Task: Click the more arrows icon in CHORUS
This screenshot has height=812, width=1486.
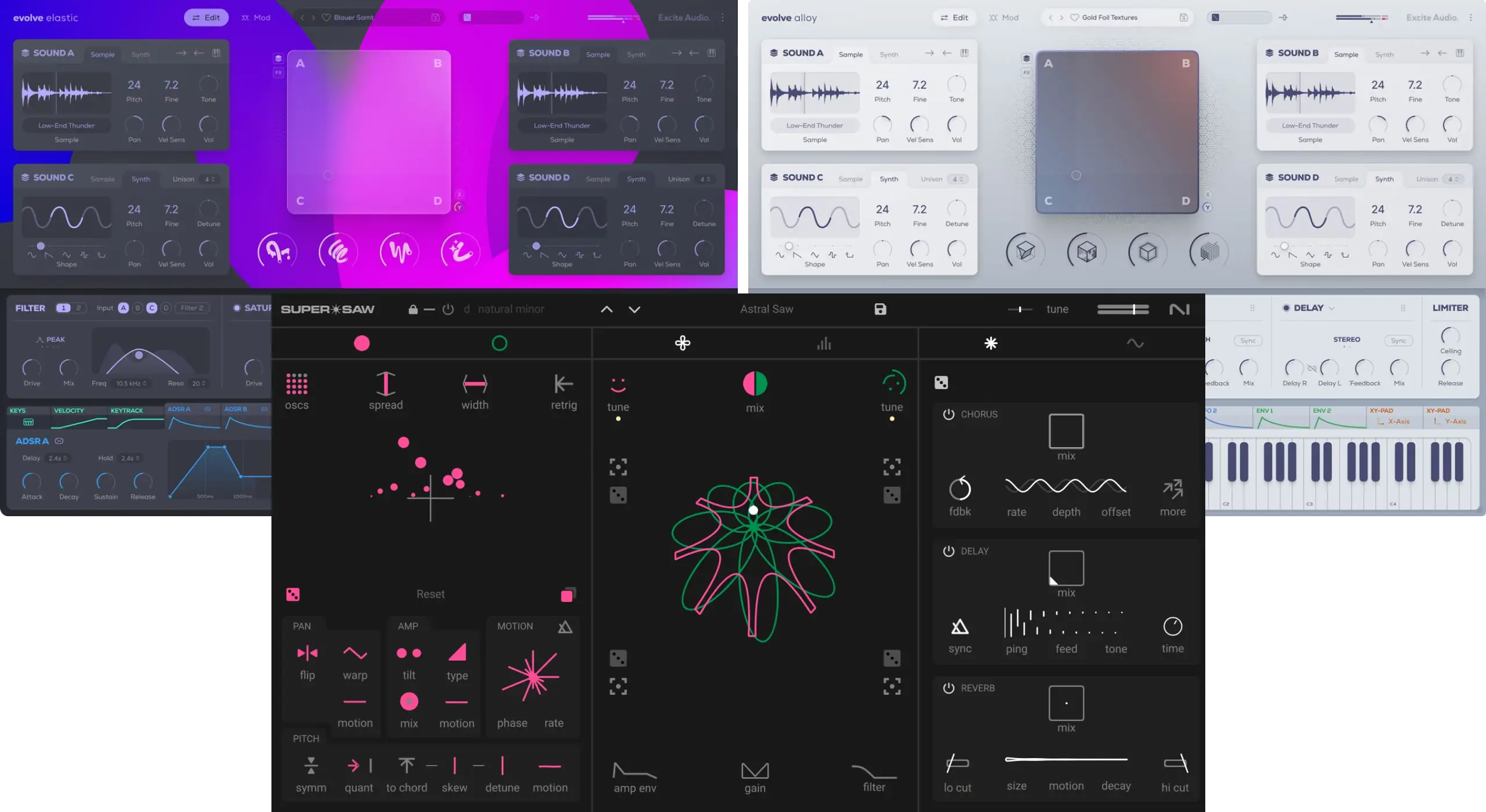Action: pyautogui.click(x=1172, y=489)
